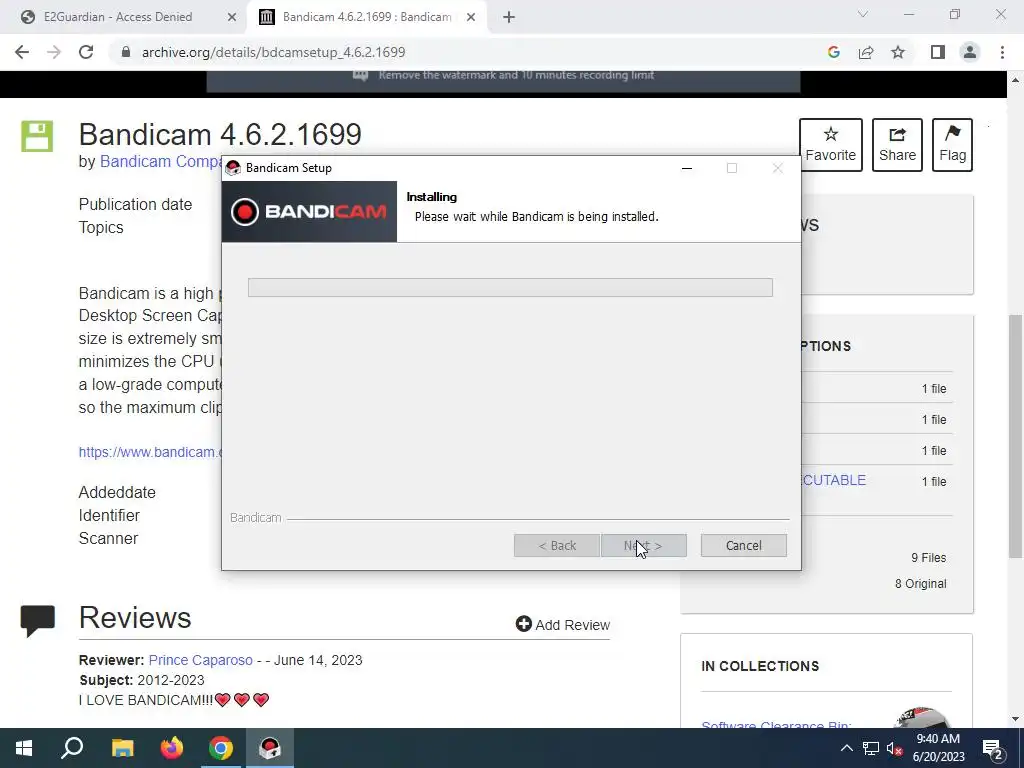The image size is (1024, 768).
Task: Favorite this archive.org item
Action: (831, 144)
